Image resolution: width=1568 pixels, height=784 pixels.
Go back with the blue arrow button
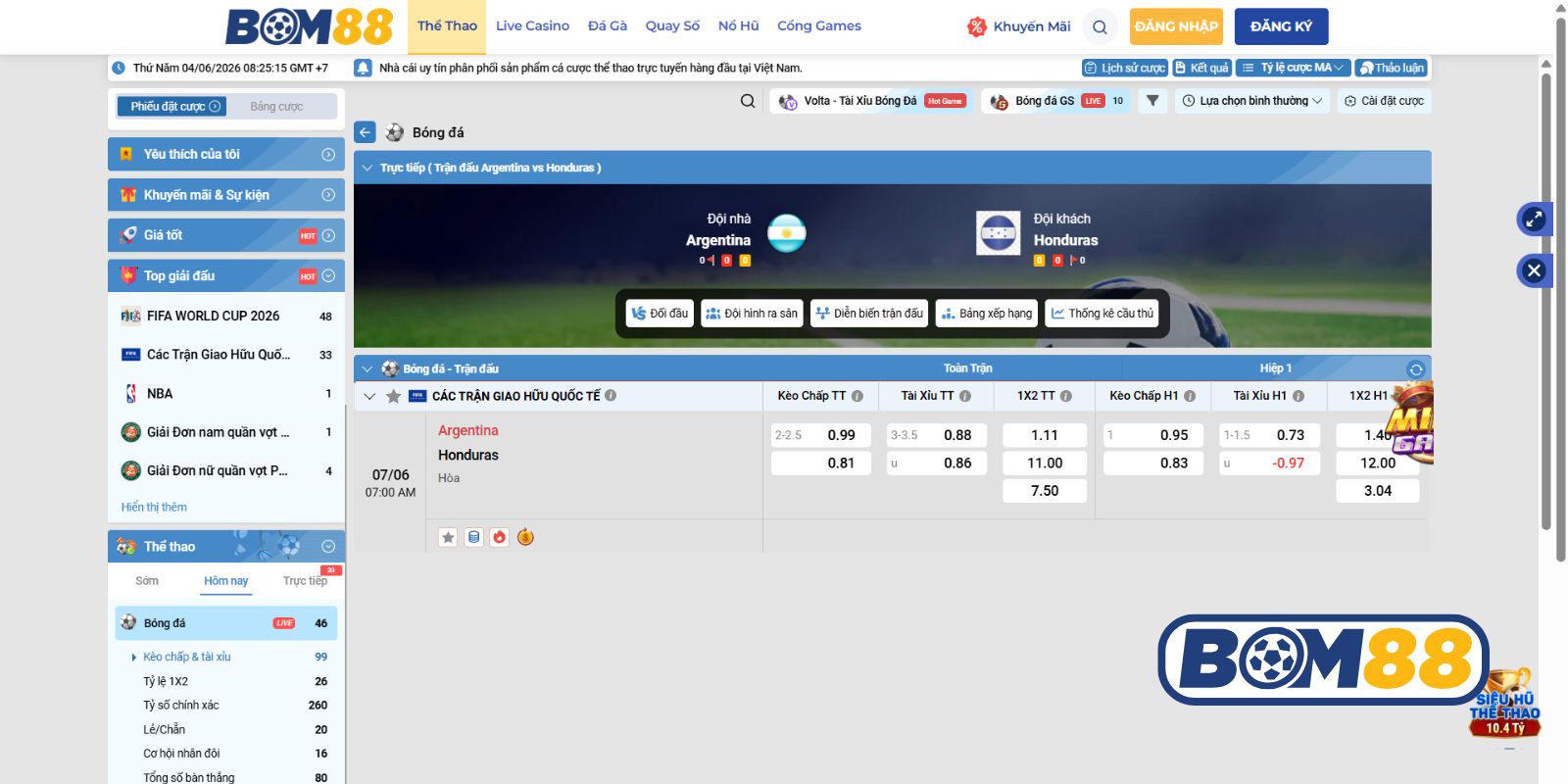tap(365, 132)
